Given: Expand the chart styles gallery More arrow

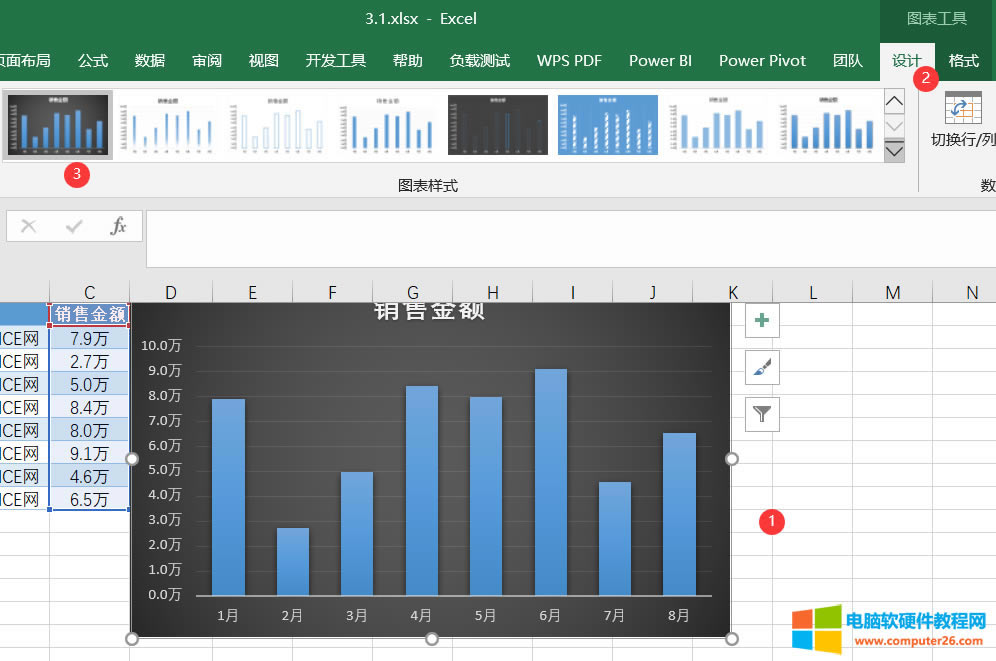Looking at the screenshot, I should (893, 150).
